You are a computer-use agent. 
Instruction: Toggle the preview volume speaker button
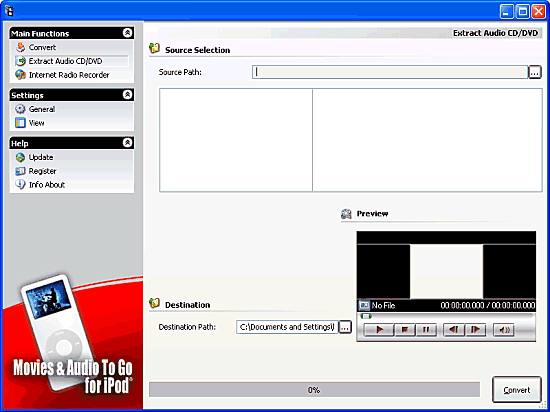[x=504, y=330]
